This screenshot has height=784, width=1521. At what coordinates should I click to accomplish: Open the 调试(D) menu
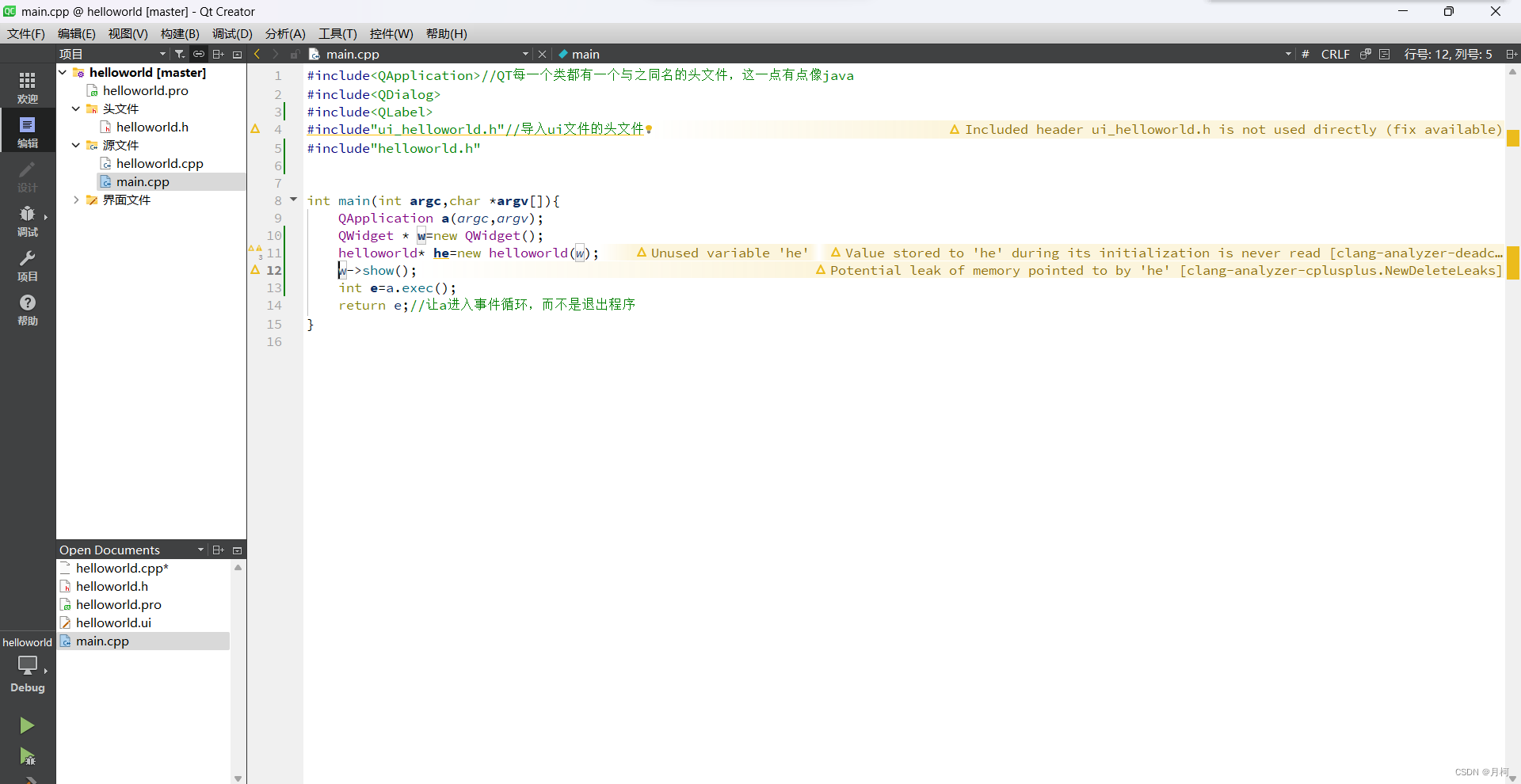tap(232, 34)
